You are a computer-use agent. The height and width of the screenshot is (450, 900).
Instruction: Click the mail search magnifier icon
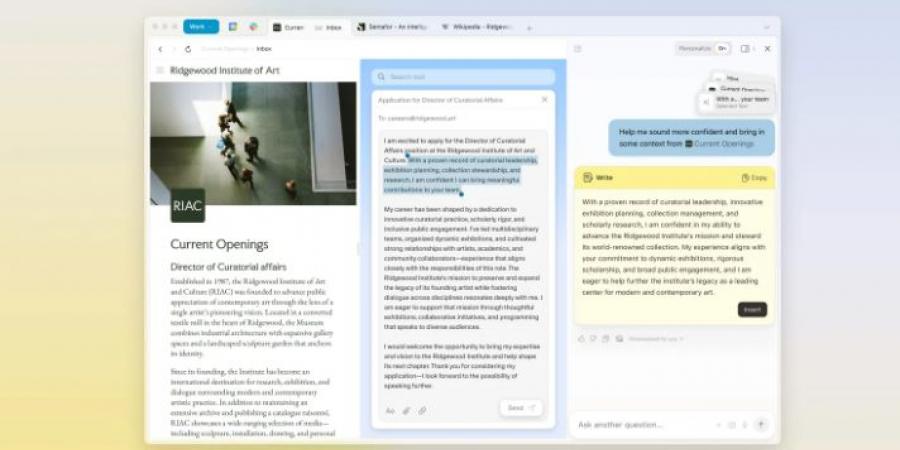(381, 77)
